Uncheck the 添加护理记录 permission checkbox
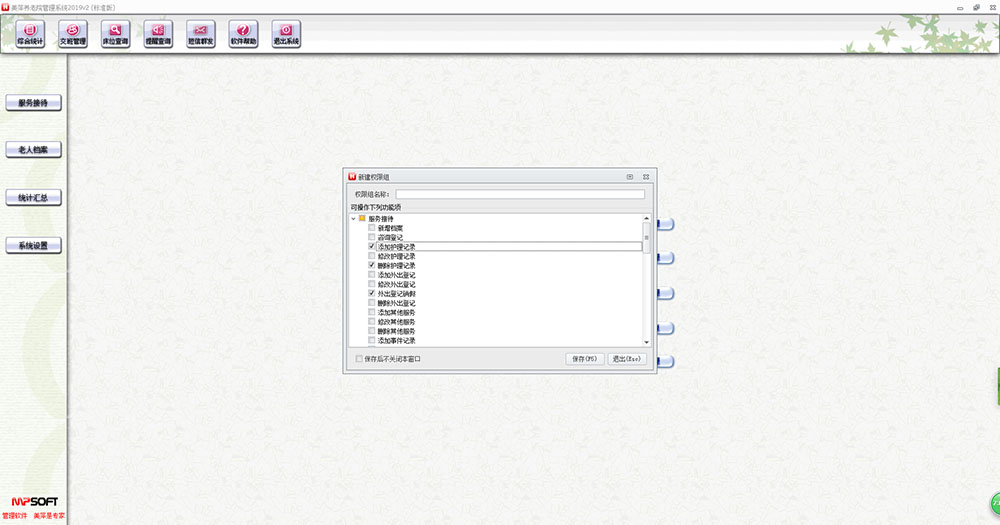 click(x=372, y=246)
